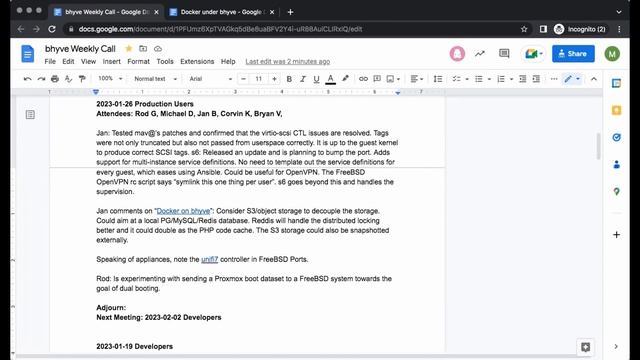Click the font size field

(259, 79)
